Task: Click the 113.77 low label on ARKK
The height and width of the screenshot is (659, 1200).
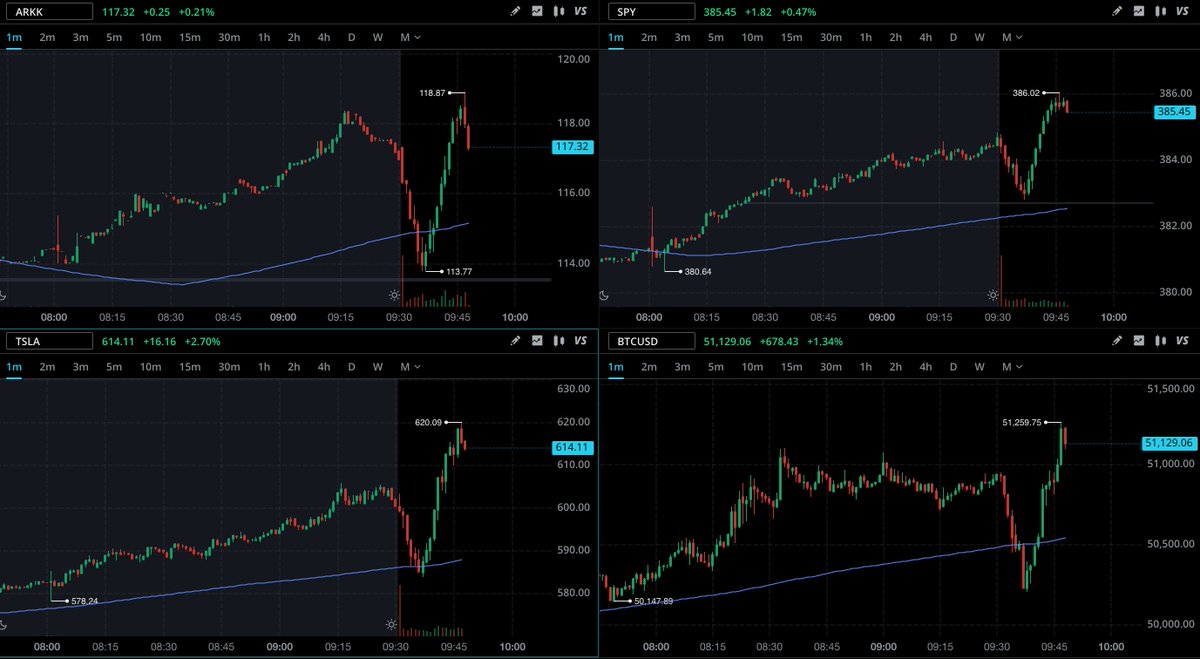Action: (x=460, y=271)
